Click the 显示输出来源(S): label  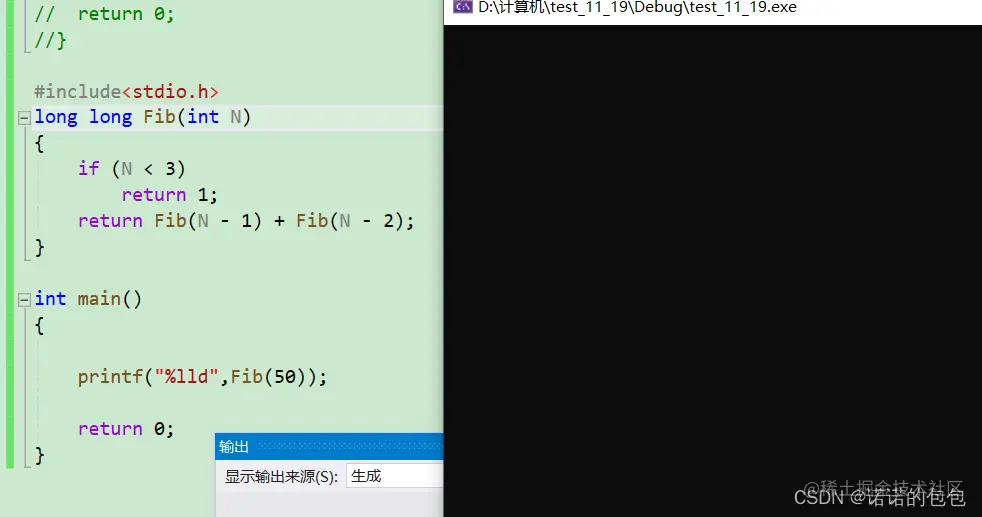point(281,477)
